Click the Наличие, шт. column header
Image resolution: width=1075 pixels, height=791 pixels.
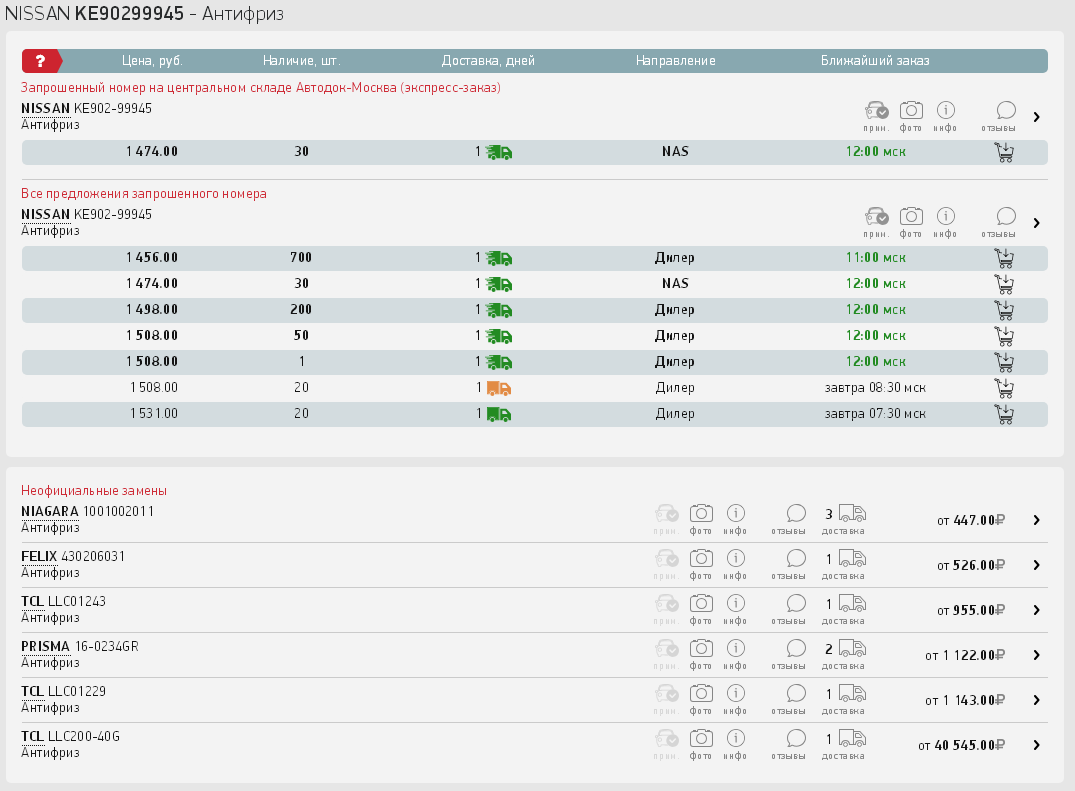point(302,61)
